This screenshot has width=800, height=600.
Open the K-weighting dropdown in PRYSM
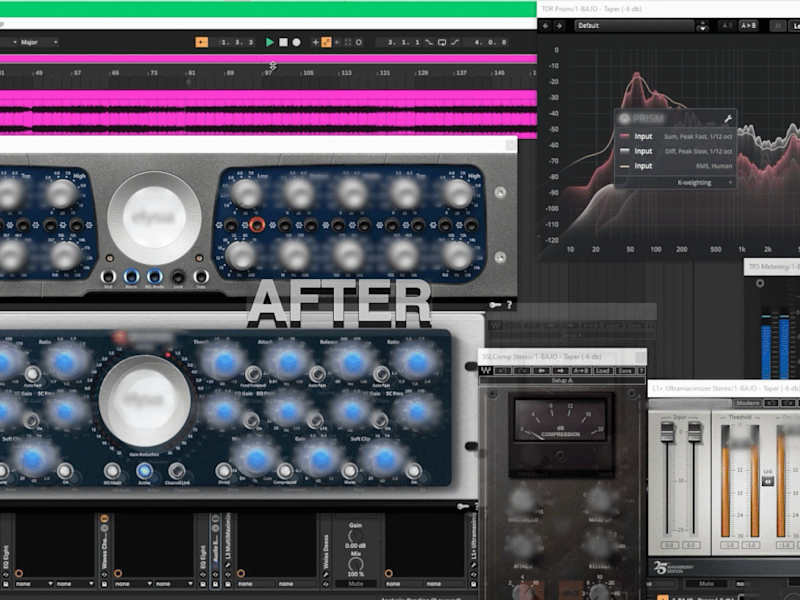[x=695, y=182]
